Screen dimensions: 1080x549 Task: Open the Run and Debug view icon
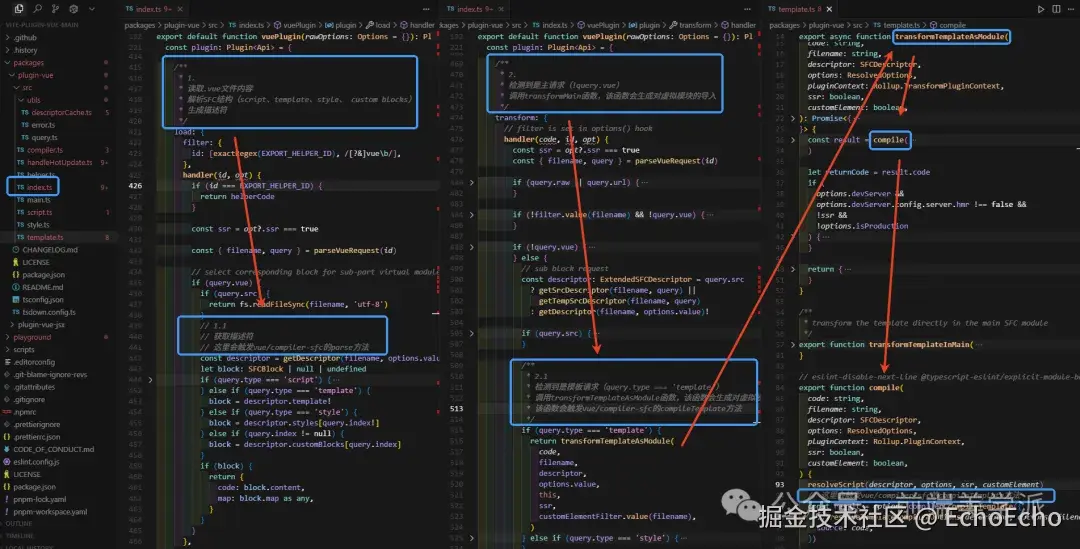tap(74, 9)
